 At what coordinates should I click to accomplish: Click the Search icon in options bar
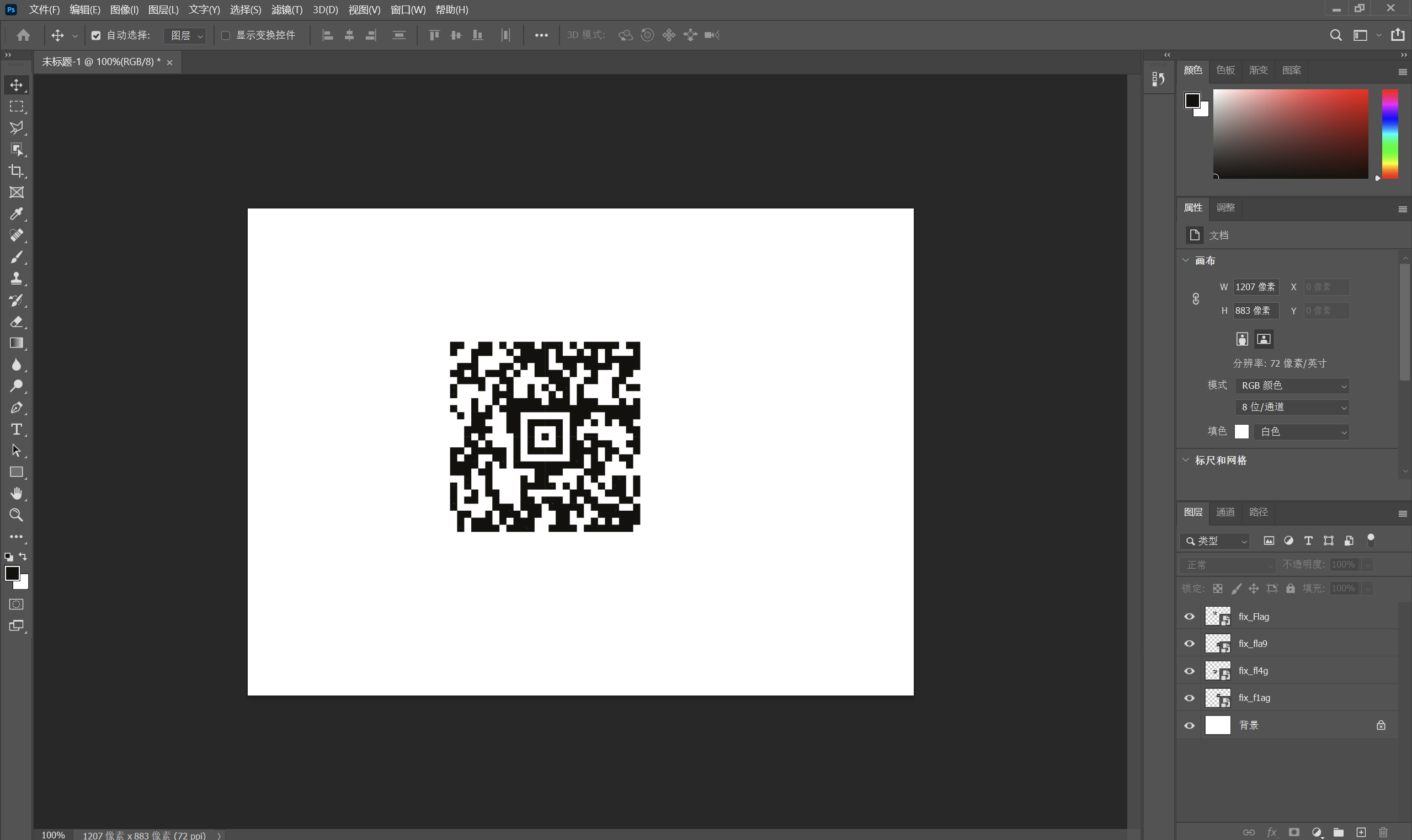click(x=1335, y=35)
